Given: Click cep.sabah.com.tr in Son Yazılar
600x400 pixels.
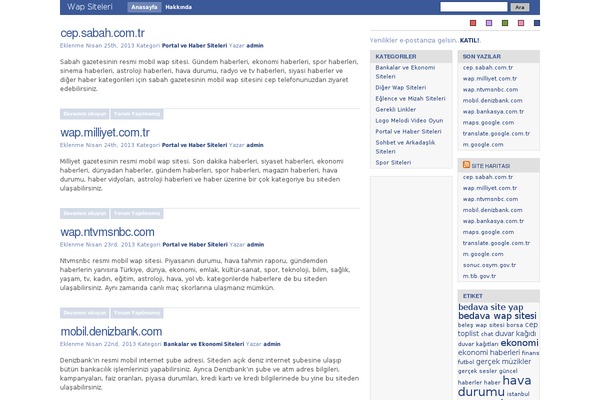Looking at the screenshot, I should (x=488, y=68).
